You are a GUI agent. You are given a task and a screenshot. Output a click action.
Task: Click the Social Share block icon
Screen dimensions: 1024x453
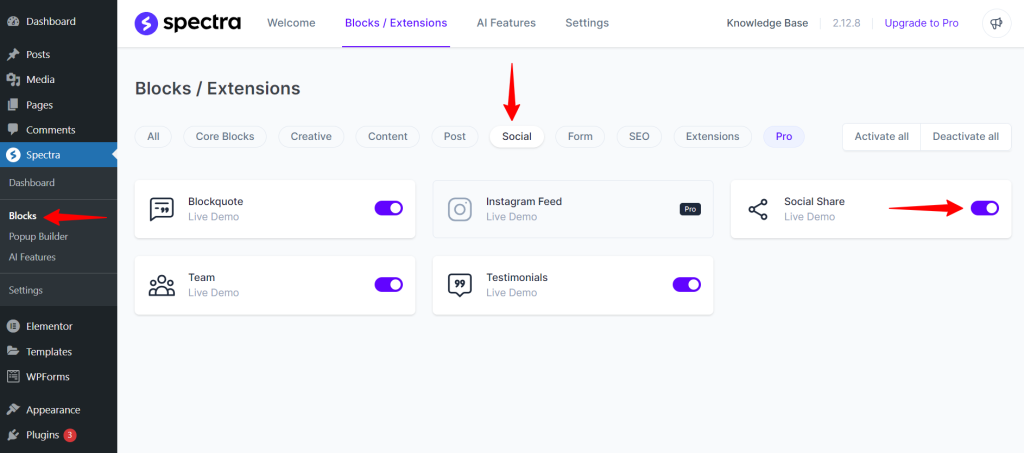[x=758, y=209]
